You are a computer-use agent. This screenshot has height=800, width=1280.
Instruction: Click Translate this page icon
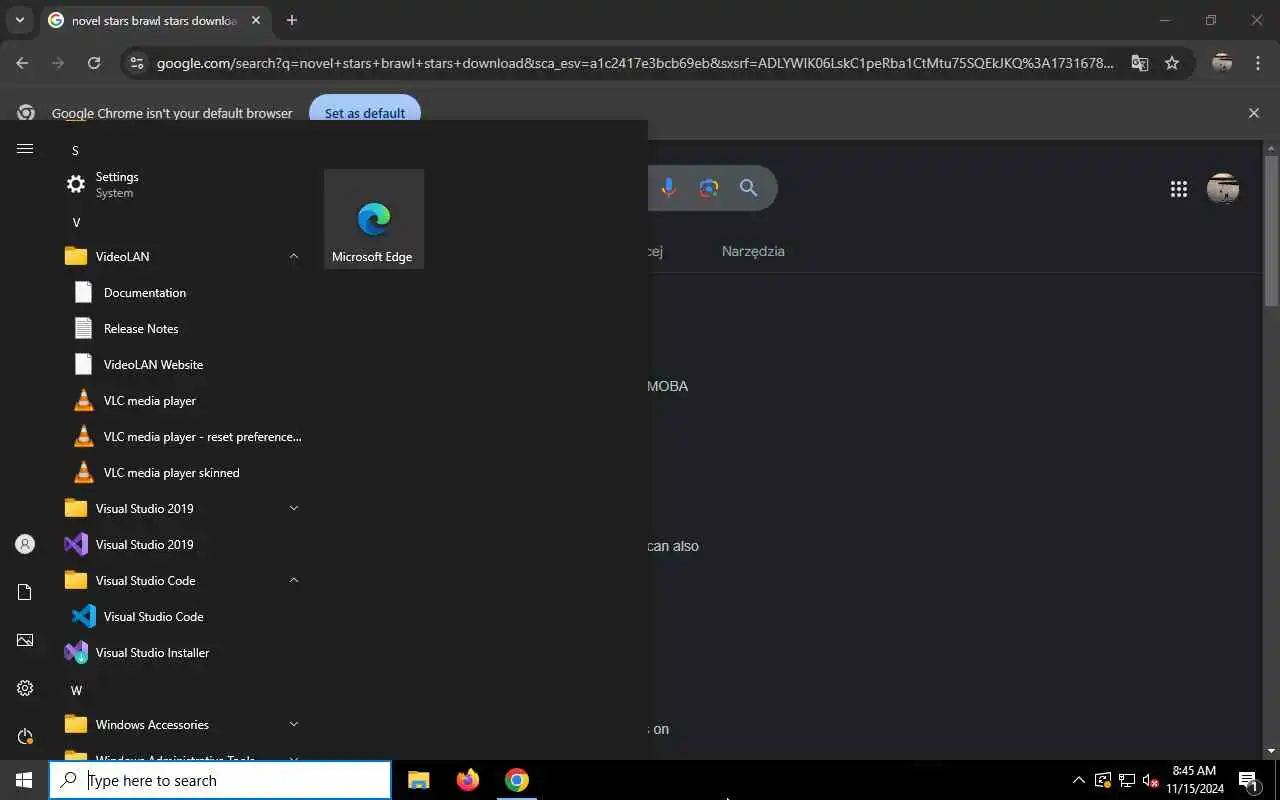1139,63
